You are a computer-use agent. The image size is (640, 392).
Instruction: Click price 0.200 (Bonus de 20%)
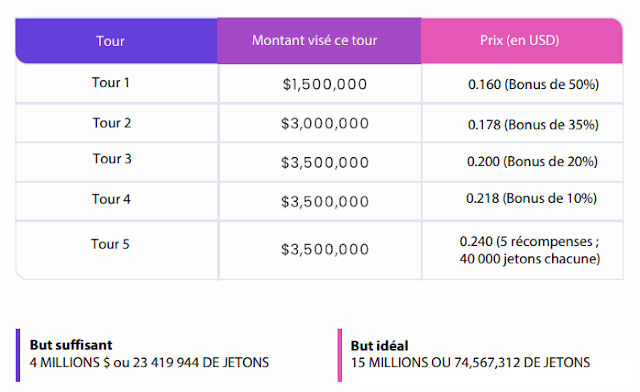532,161
